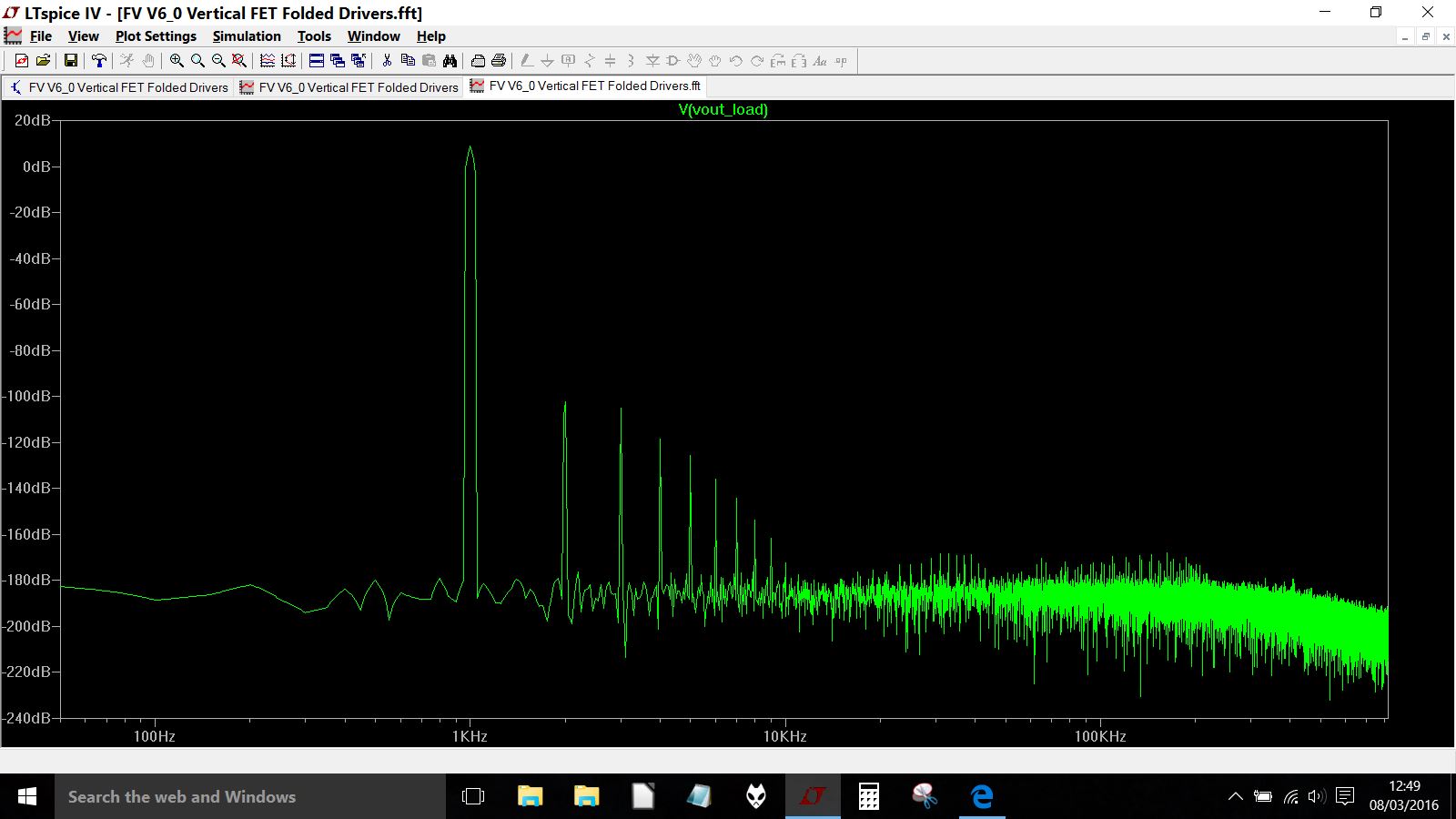Click the Cascade Windows icon
The width and height of the screenshot is (1456, 819).
pyautogui.click(x=338, y=61)
